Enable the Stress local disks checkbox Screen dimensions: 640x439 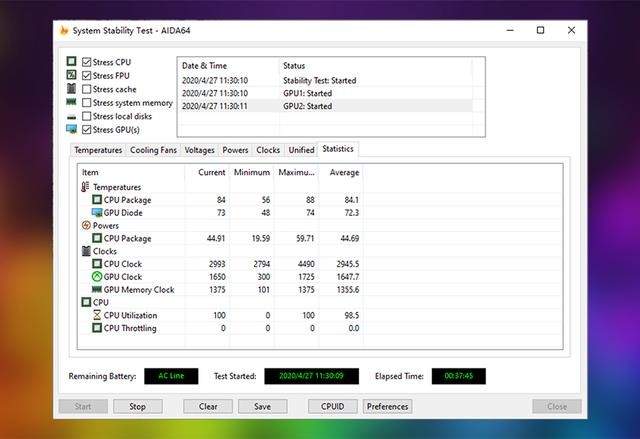point(87,116)
